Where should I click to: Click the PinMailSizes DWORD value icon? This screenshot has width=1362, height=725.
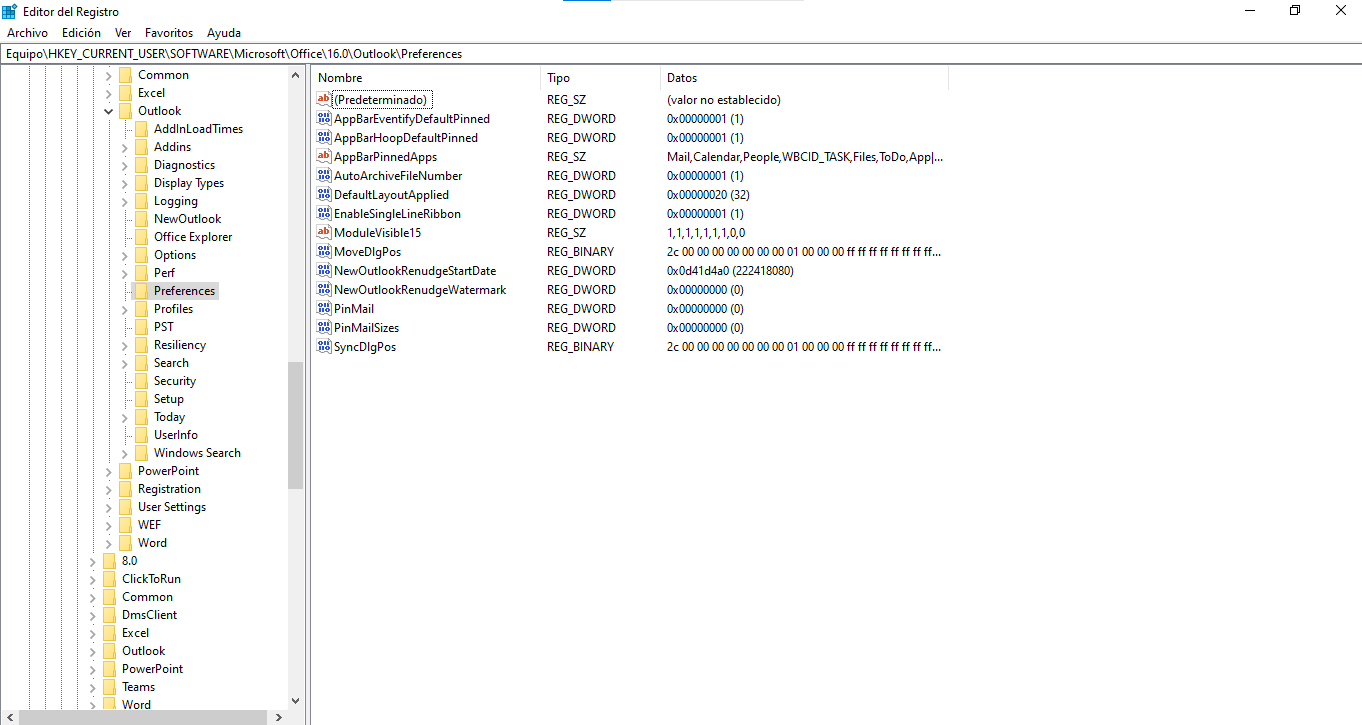click(323, 328)
